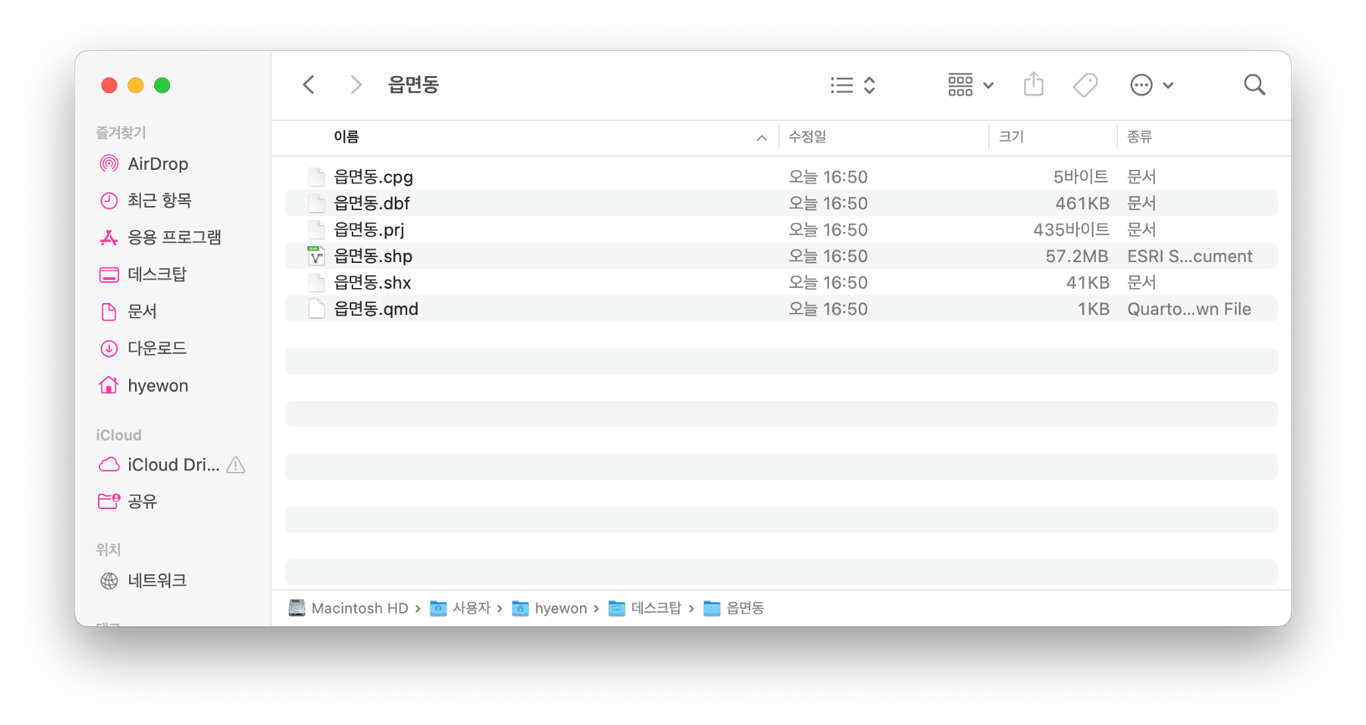This screenshot has height=725, width=1366.
Task: Open the more actions ellipsis menu
Action: (x=1151, y=85)
